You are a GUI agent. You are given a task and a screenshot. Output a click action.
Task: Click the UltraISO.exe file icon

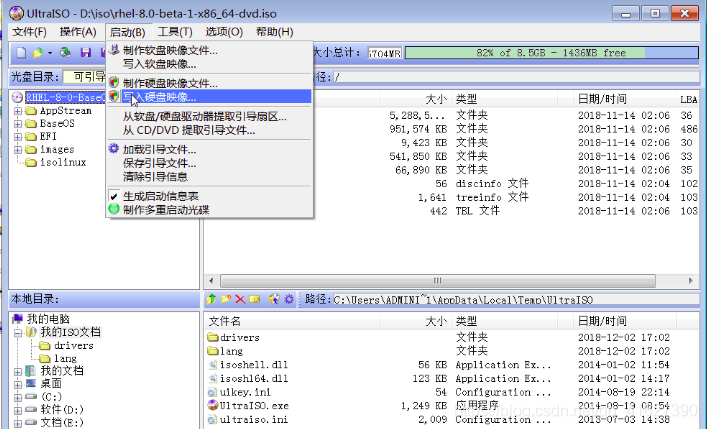coord(212,405)
